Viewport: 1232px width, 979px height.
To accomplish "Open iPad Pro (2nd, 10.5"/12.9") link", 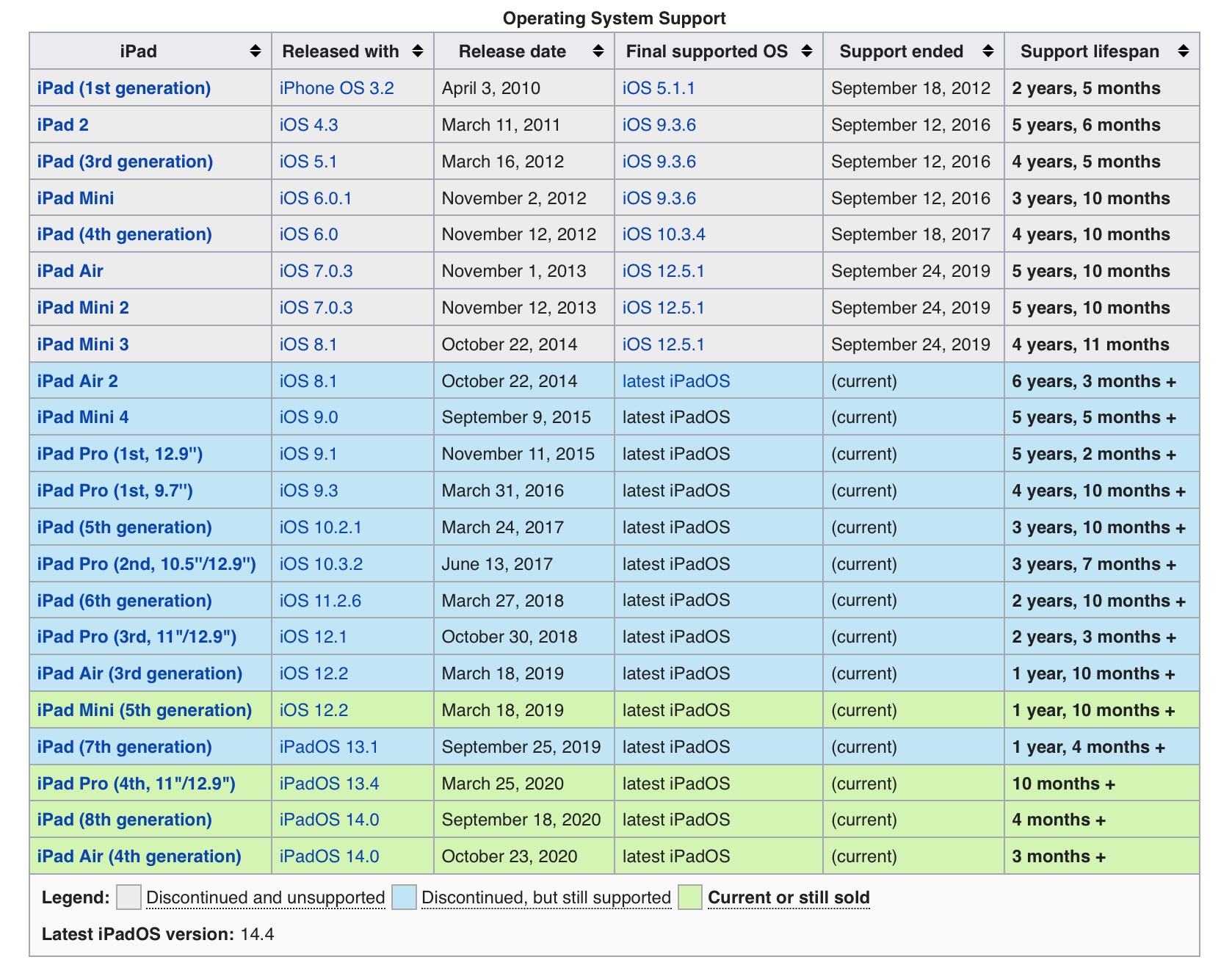I will point(147,564).
